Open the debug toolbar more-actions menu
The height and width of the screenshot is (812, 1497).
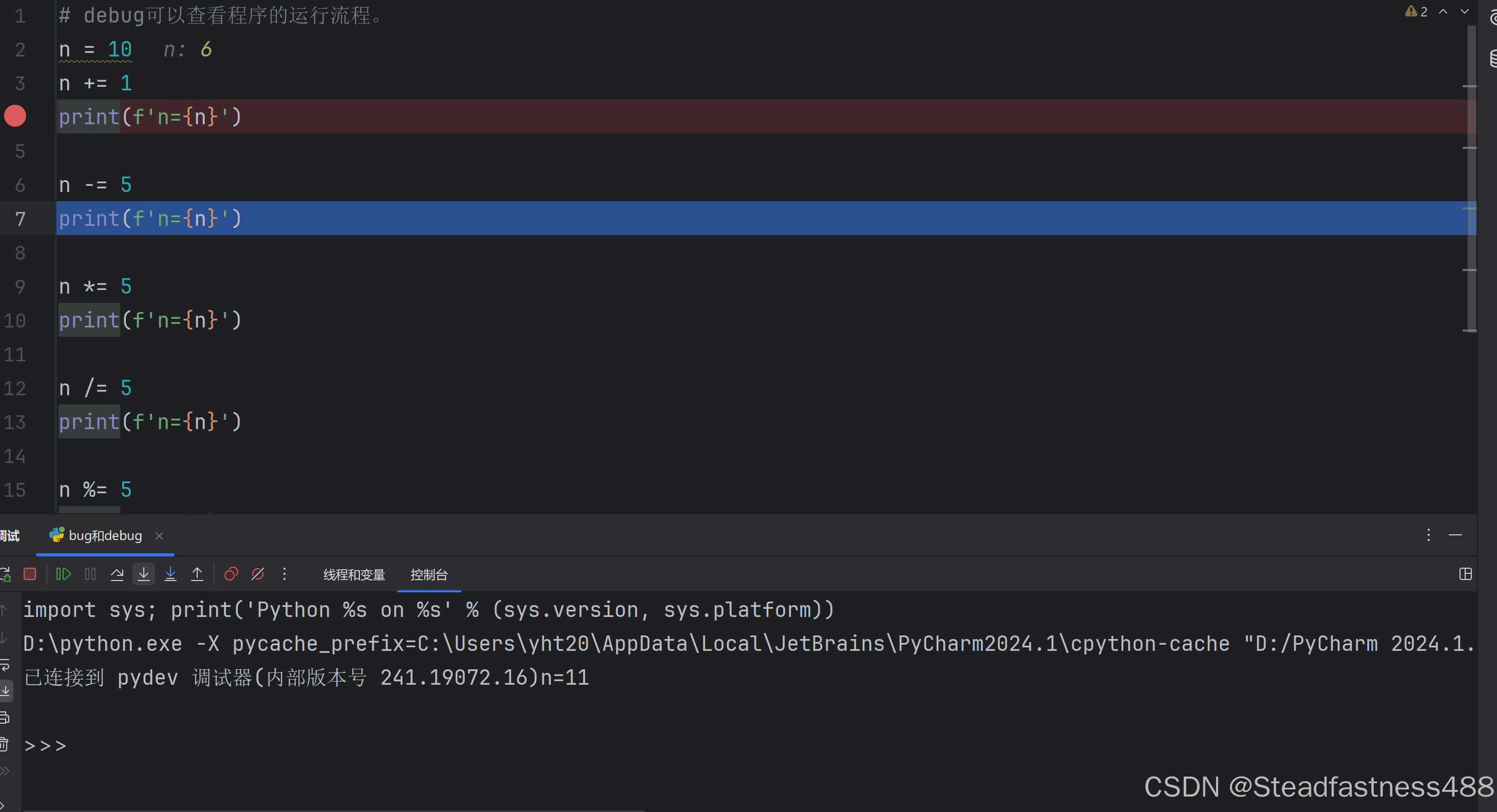click(284, 574)
